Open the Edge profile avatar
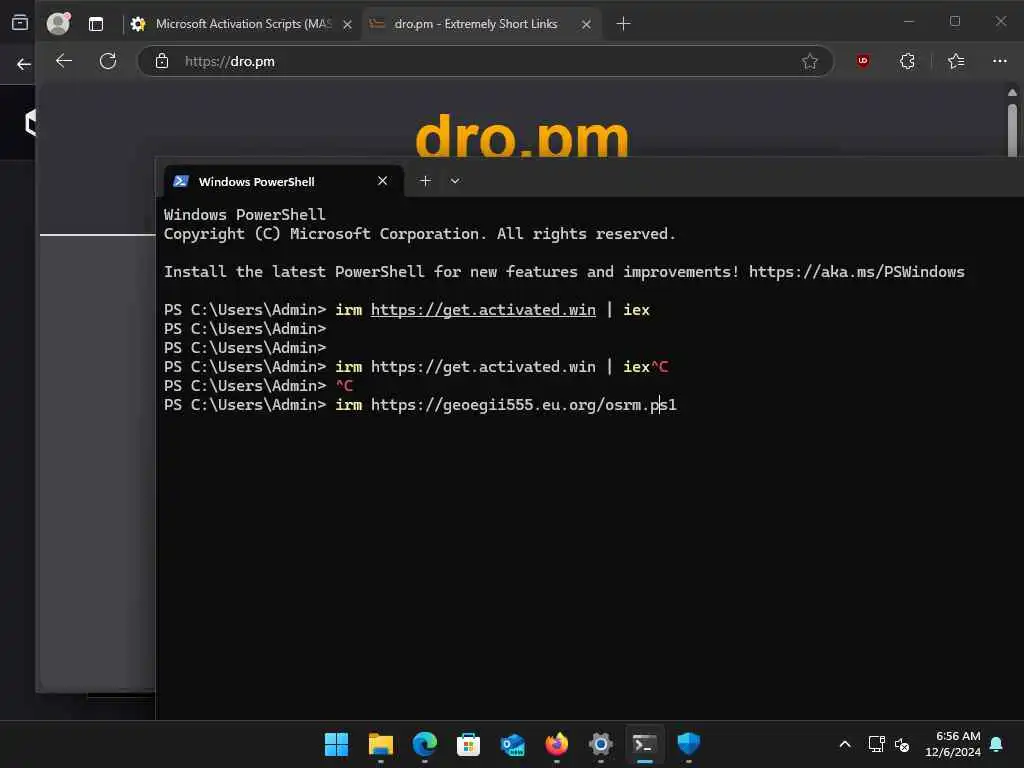1024x768 pixels. (x=58, y=24)
